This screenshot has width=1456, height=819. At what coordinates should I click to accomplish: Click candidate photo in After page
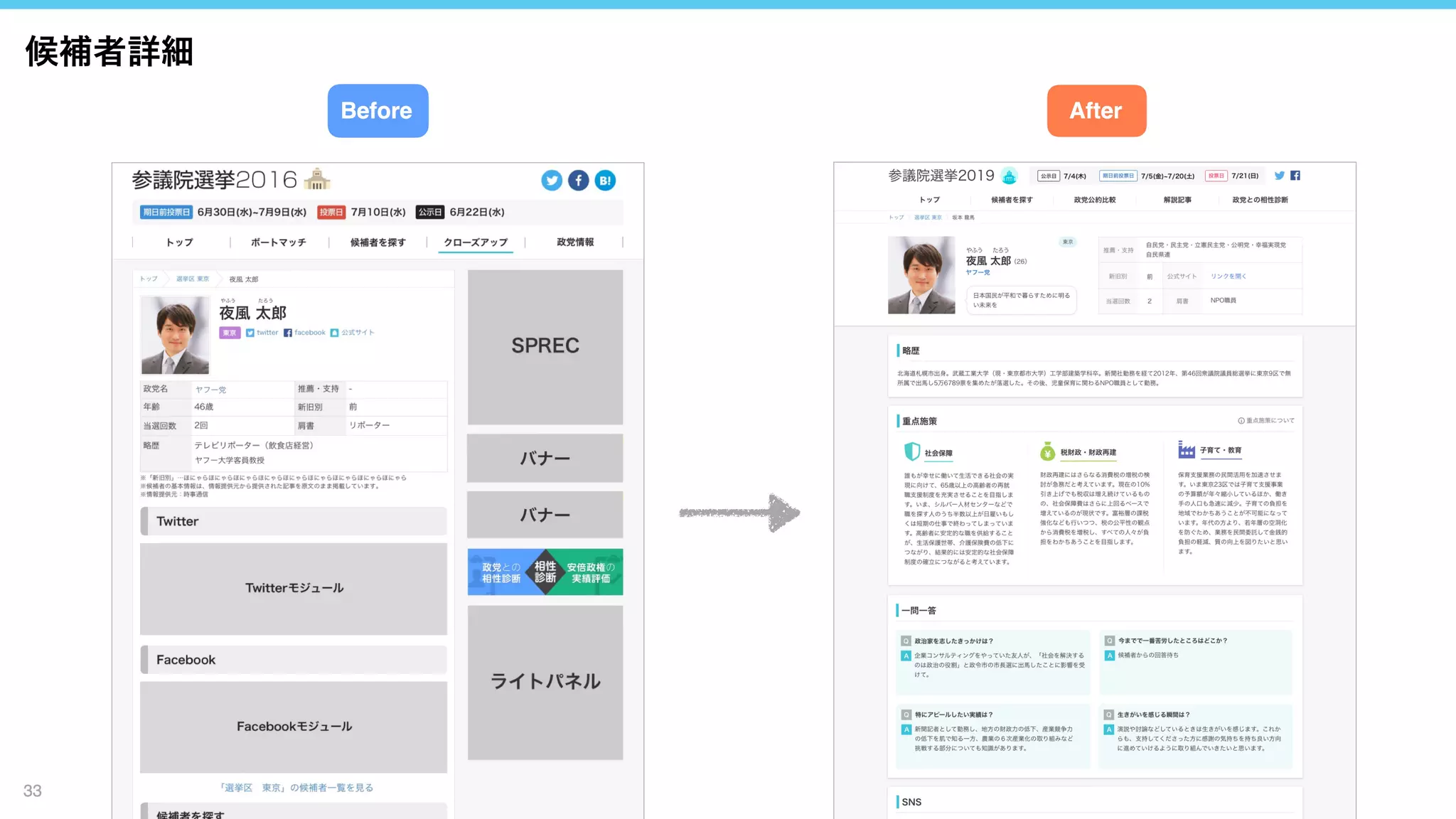pyautogui.click(x=921, y=275)
